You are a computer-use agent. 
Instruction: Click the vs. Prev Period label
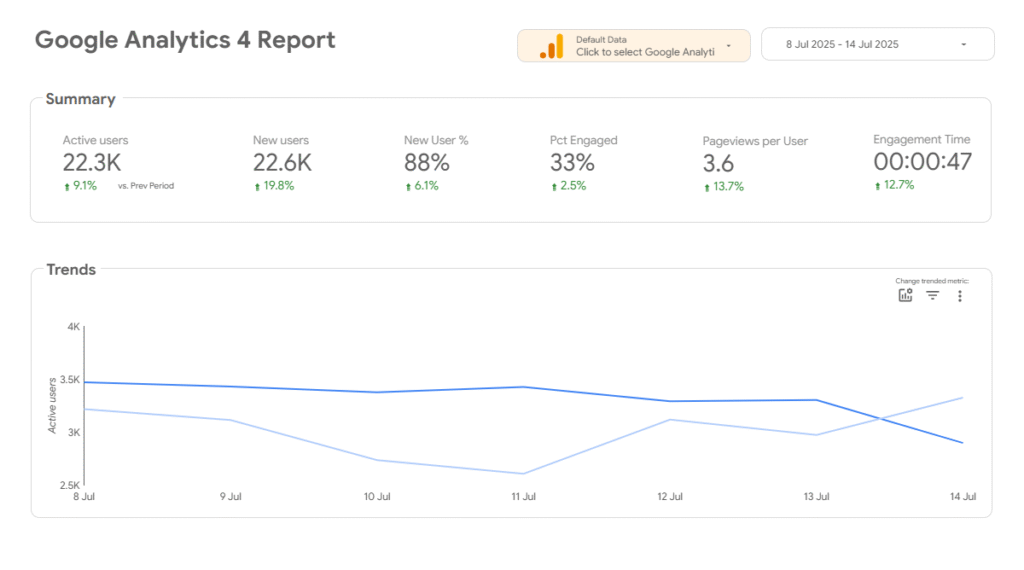click(146, 186)
